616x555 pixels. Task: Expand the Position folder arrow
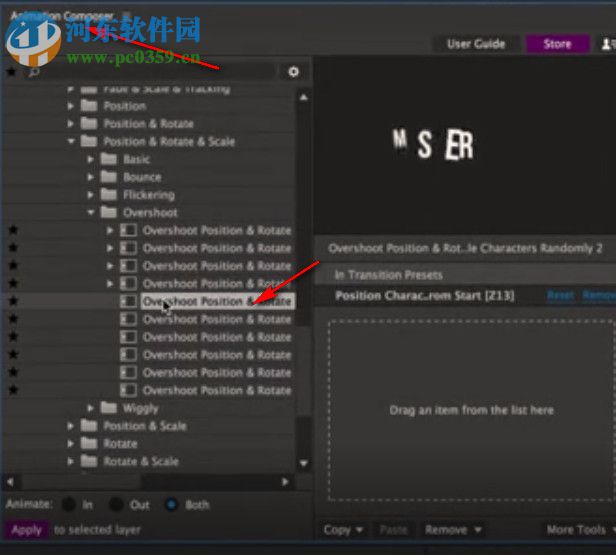point(70,106)
